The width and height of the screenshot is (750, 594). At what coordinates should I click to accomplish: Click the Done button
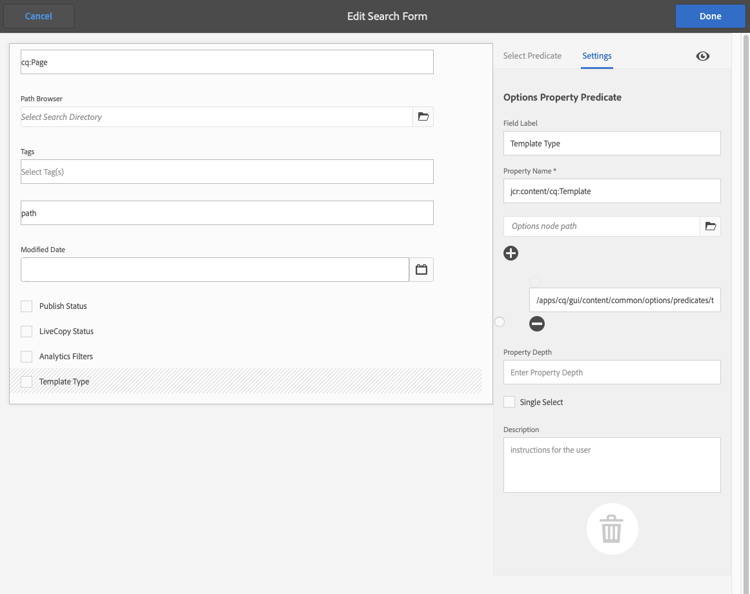click(x=710, y=16)
